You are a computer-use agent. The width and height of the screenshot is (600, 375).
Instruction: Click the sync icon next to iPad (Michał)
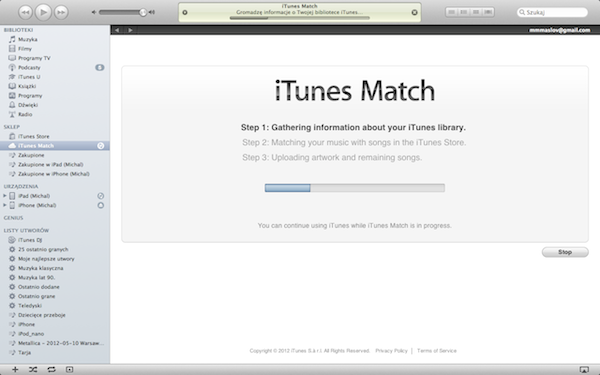[101, 196]
